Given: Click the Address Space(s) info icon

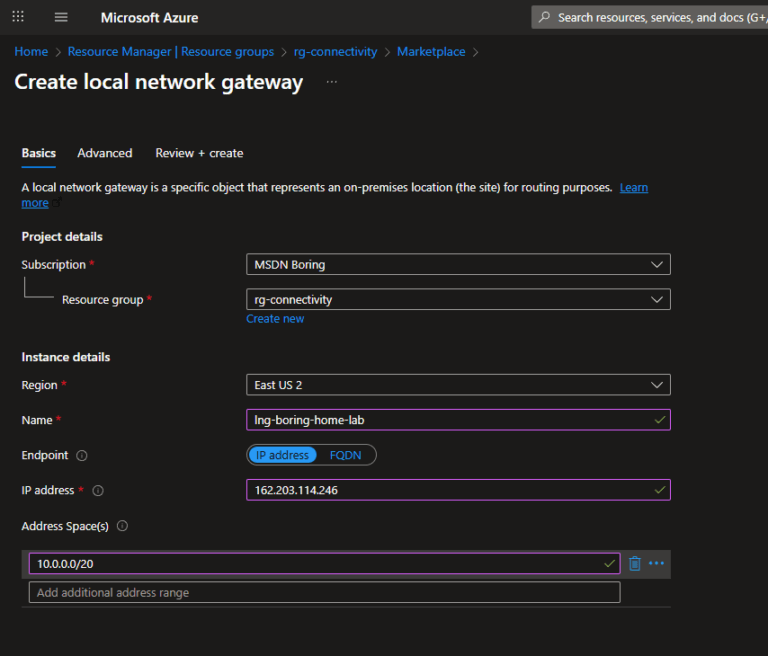Looking at the screenshot, I should [x=122, y=526].
